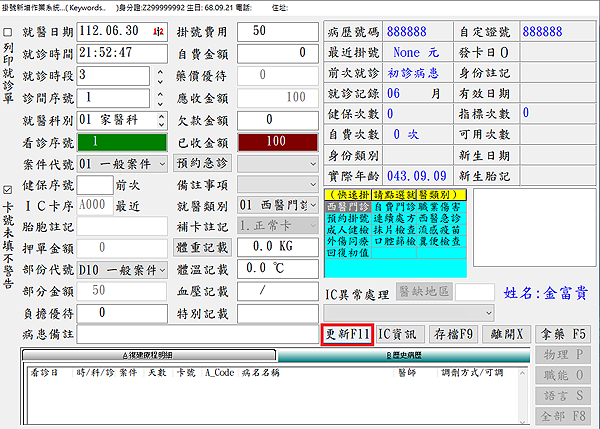Switch to the A復健療程明細 tab
The width and height of the screenshot is (600, 429).
(148, 355)
